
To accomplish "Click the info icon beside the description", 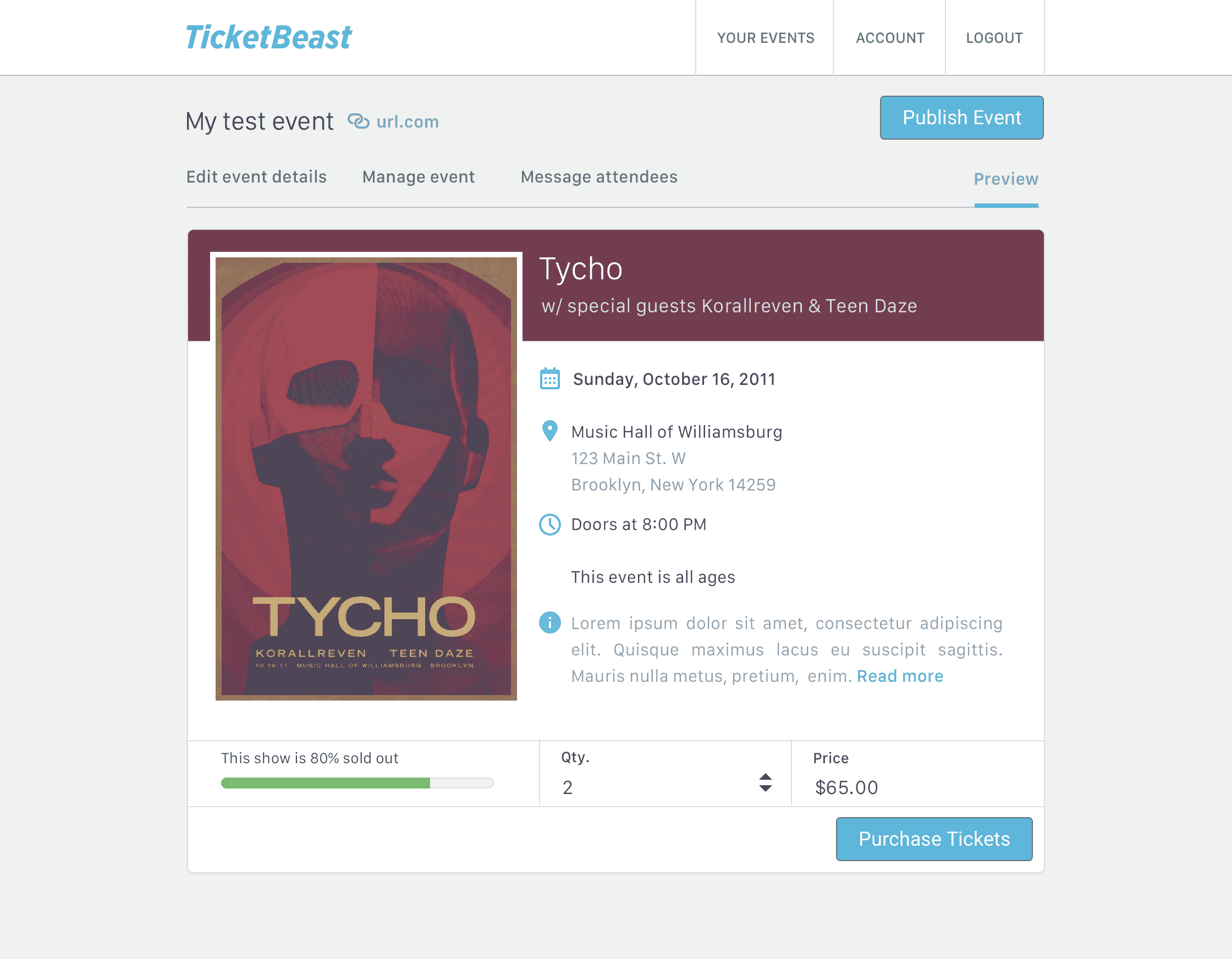I will tap(549, 623).
